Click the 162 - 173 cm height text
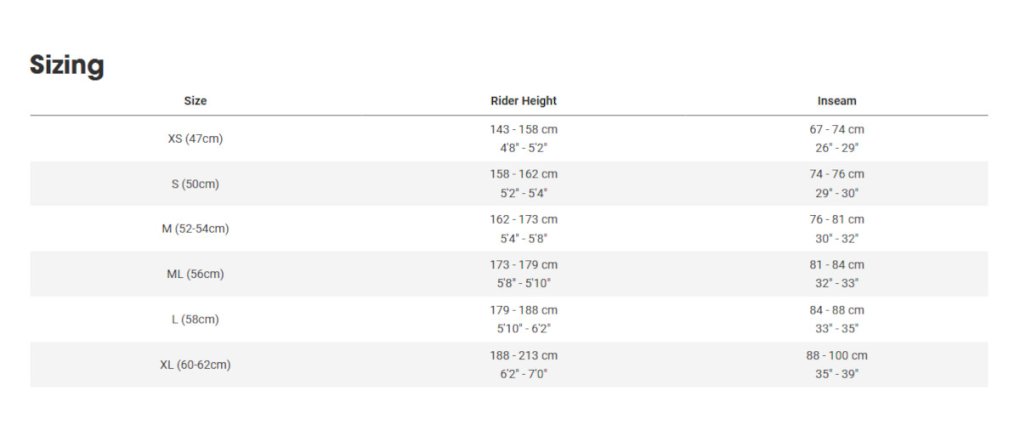The height and width of the screenshot is (436, 1020). (523, 220)
